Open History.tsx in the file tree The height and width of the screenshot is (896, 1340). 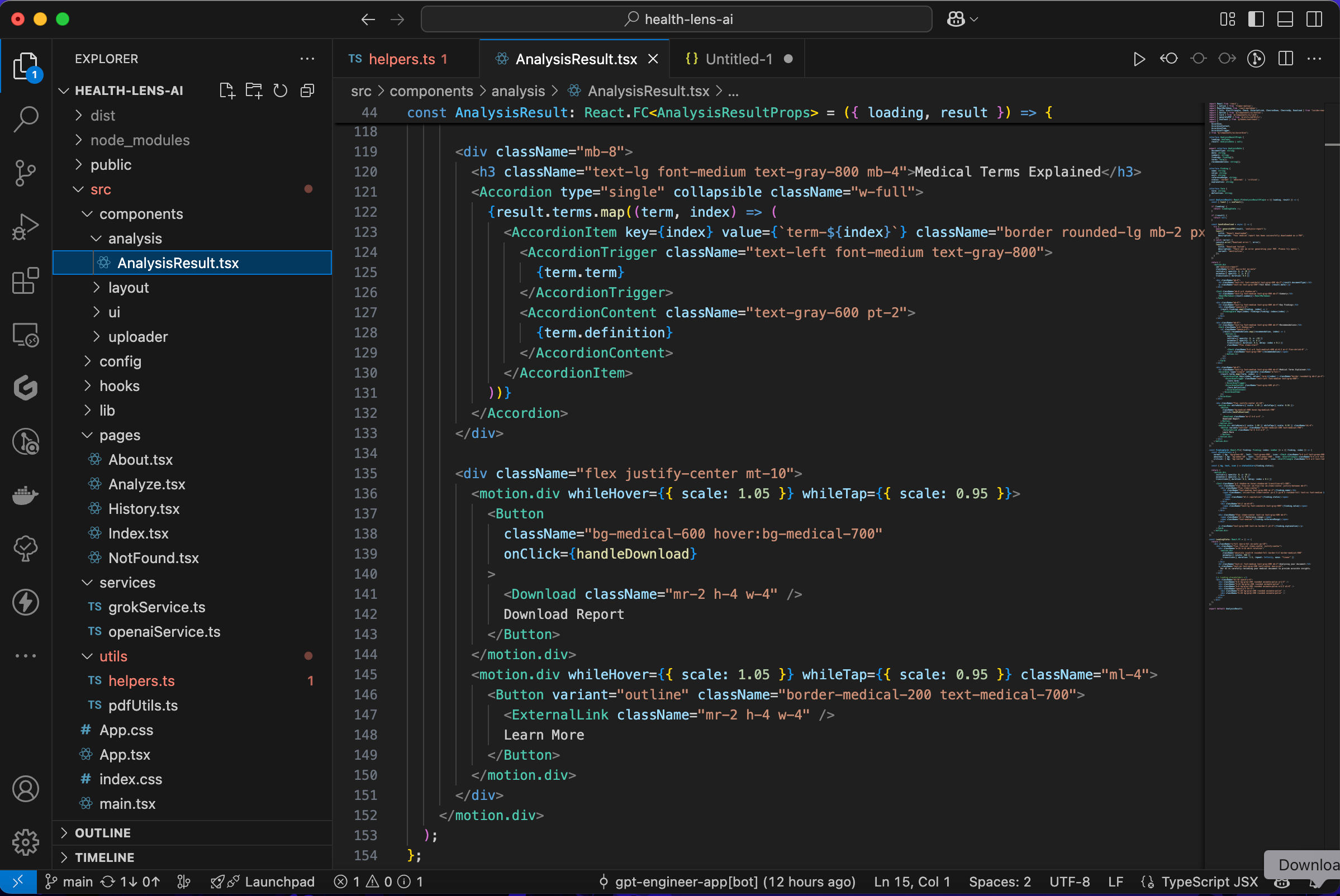coord(193,508)
